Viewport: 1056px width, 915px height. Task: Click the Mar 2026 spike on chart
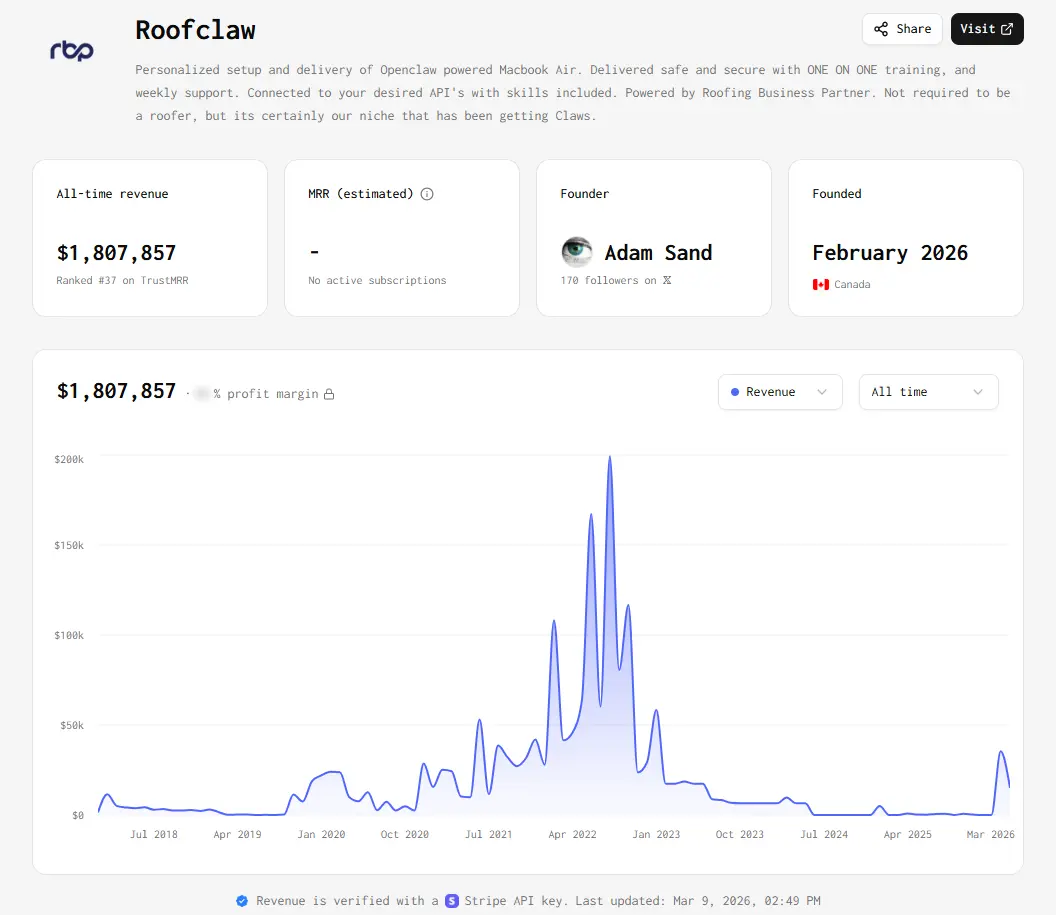pyautogui.click(x=1001, y=752)
